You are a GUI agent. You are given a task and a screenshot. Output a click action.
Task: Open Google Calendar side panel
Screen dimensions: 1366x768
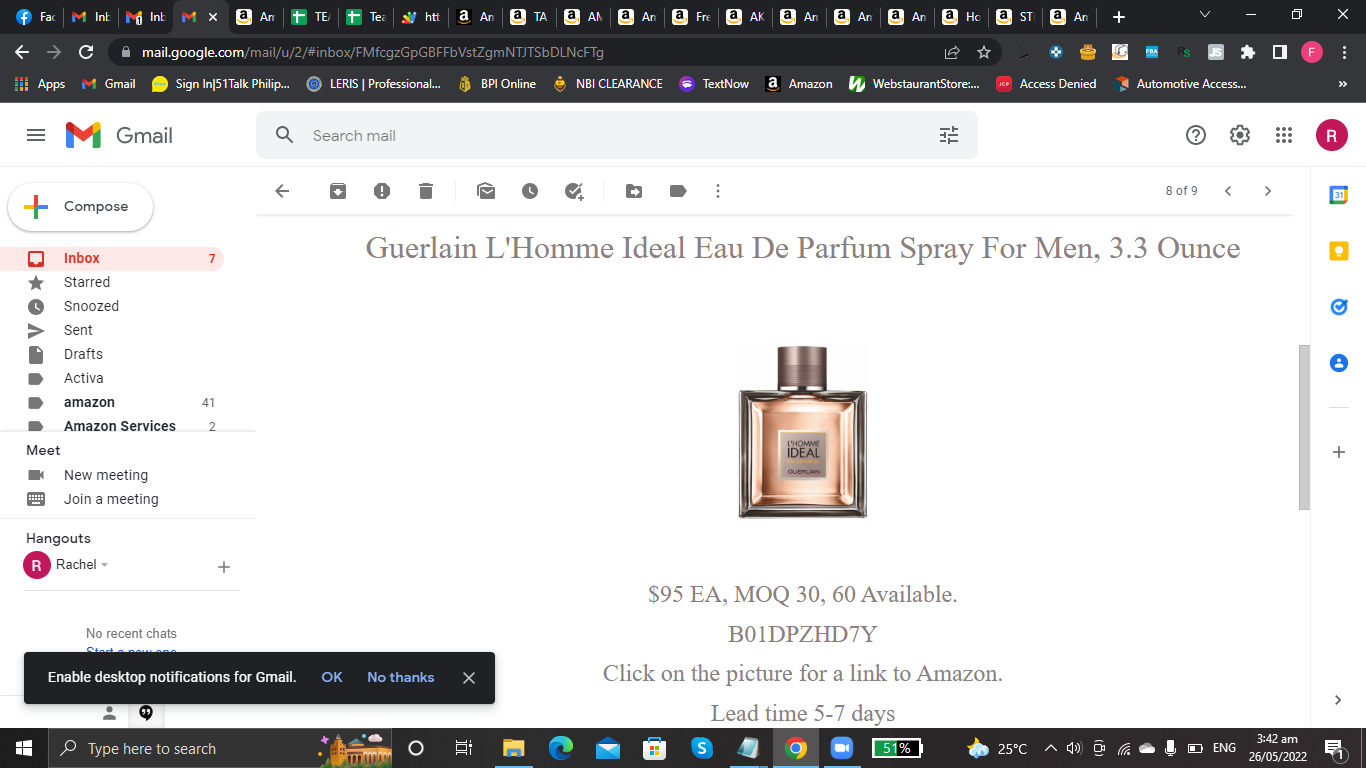1339,195
